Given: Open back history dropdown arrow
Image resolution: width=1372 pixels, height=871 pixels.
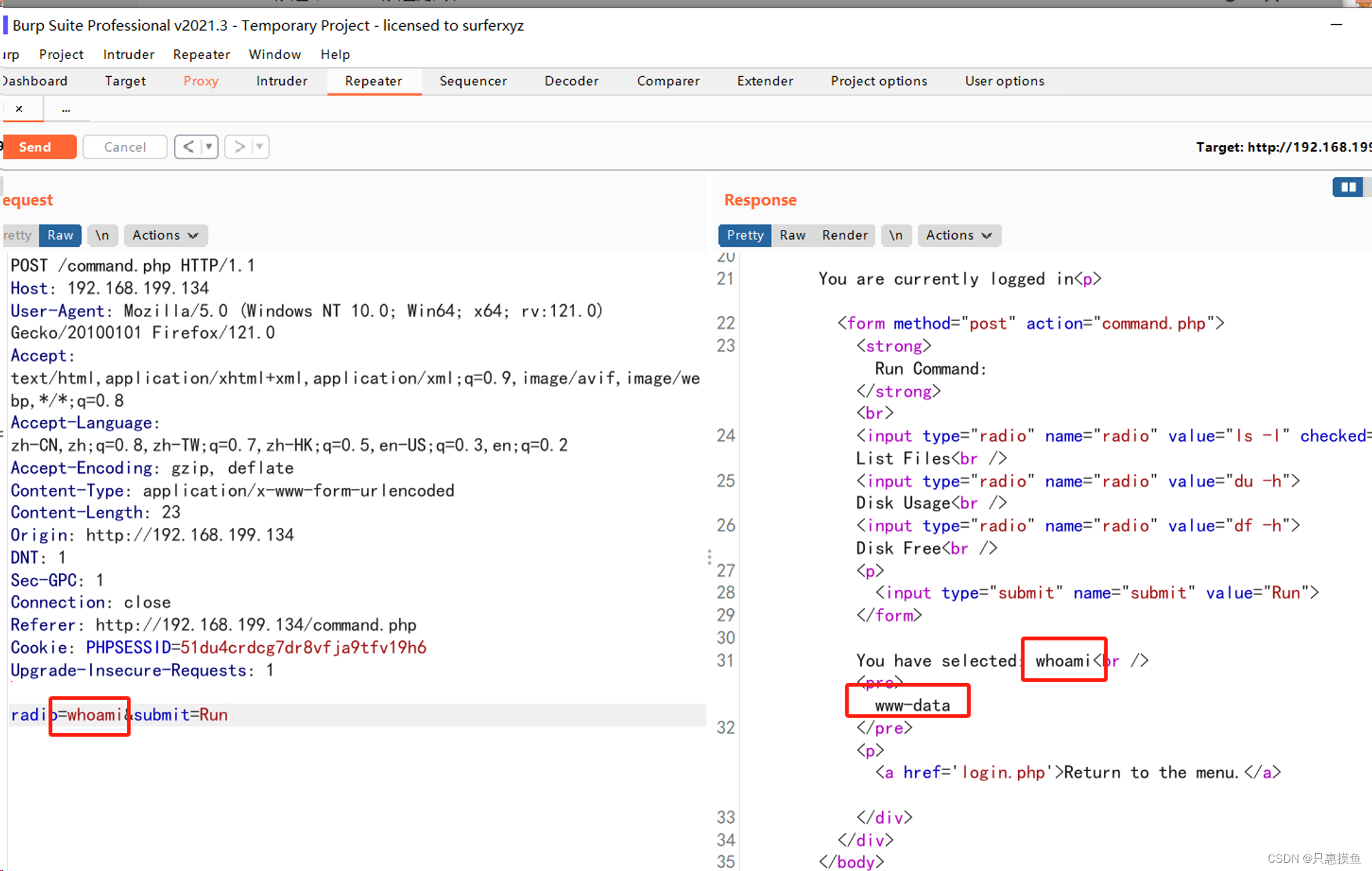Looking at the screenshot, I should pos(209,146).
